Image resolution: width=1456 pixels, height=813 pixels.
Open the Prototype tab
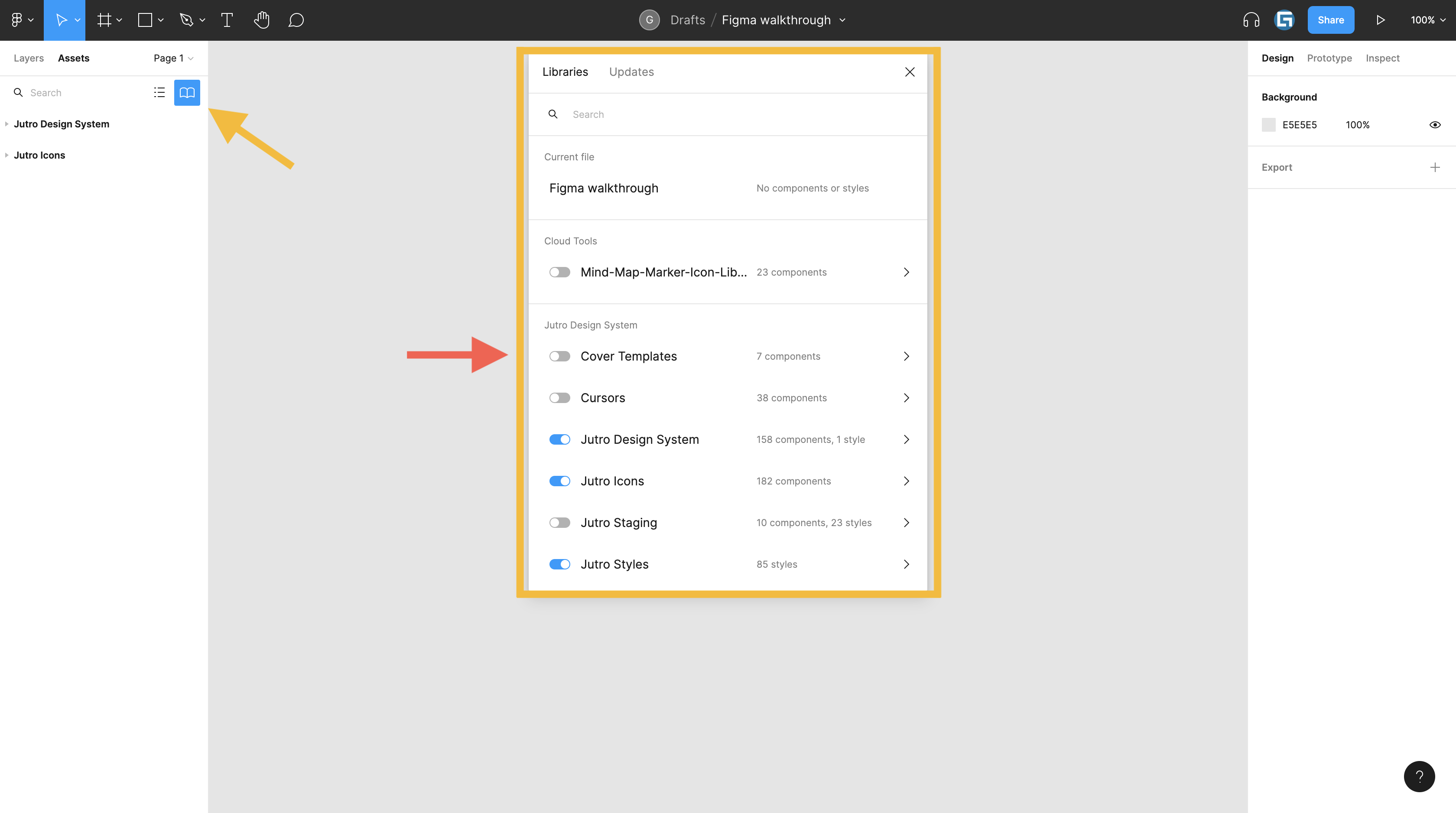1329,58
